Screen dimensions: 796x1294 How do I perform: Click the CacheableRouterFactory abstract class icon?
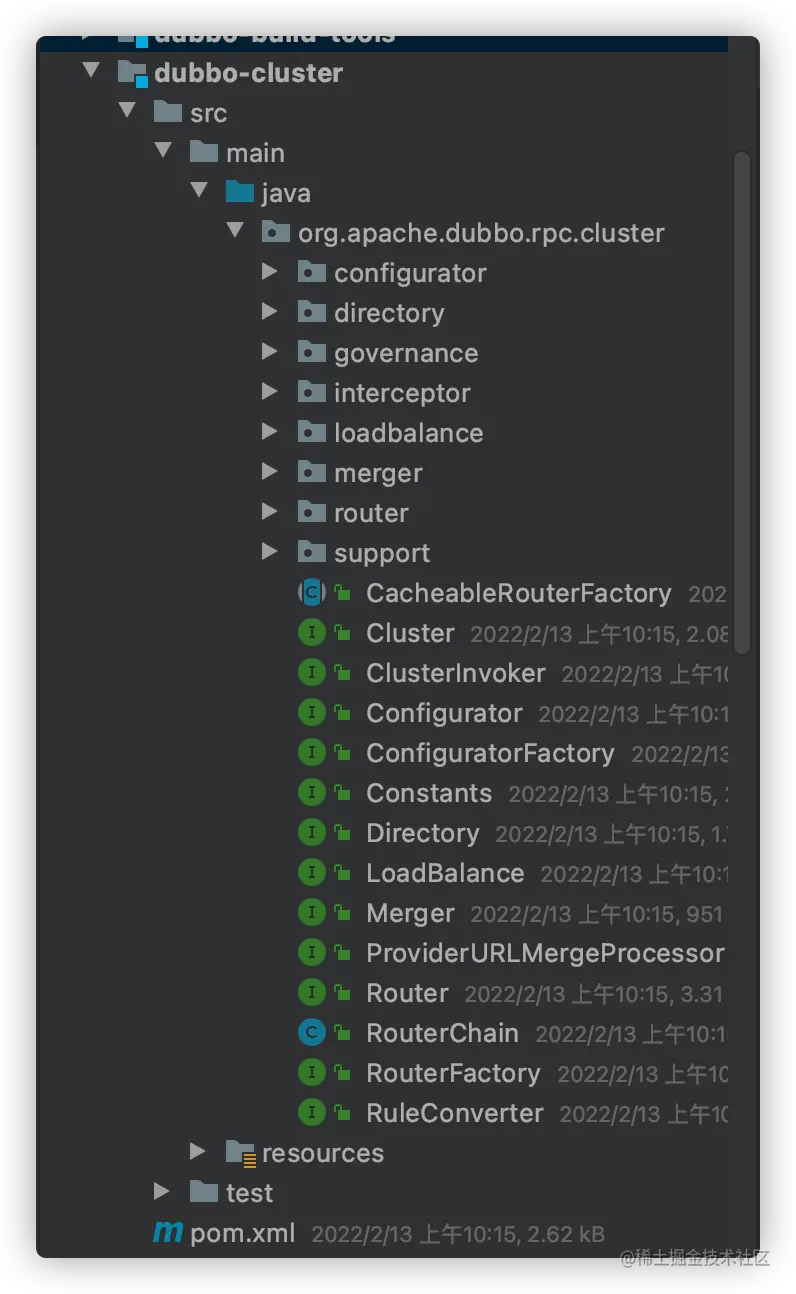coord(312,593)
